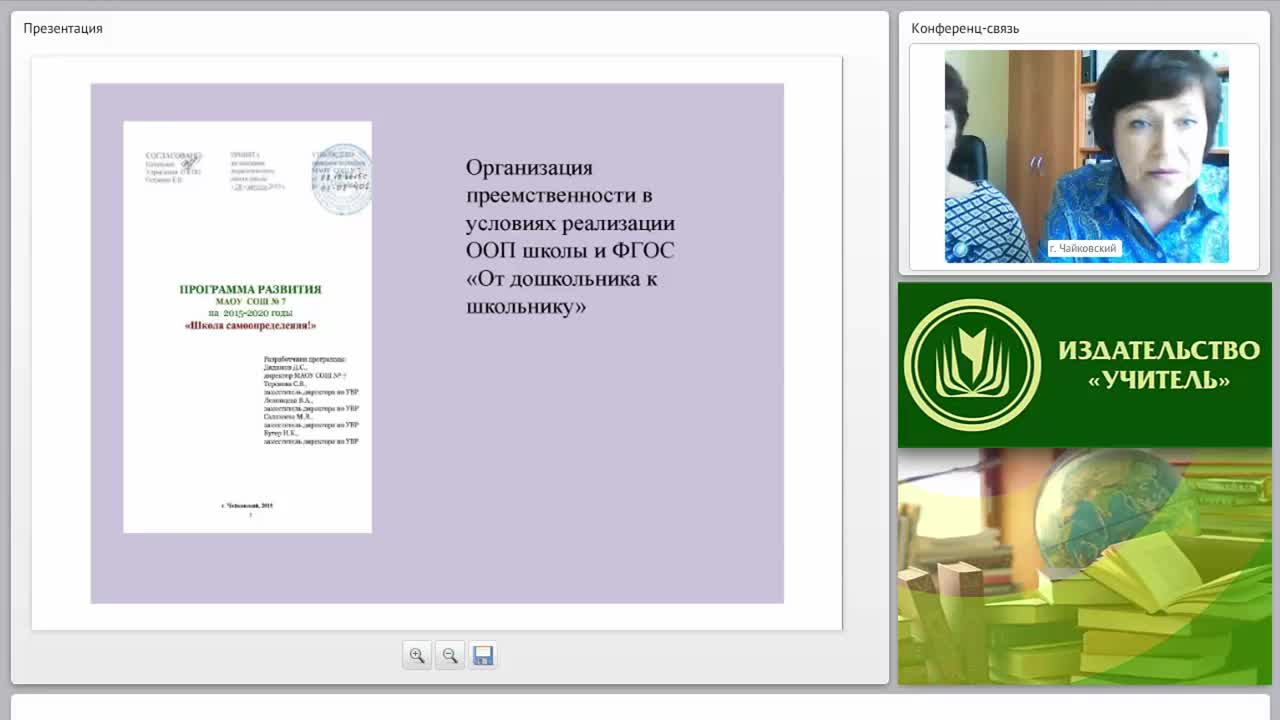Click the books and globe banner image
Image resolution: width=1280 pixels, height=720 pixels.
point(1085,567)
